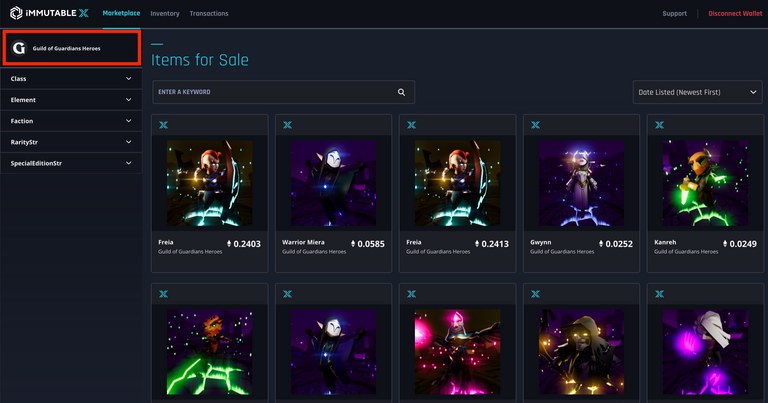768x403 pixels.
Task: Click X icon on Gwynn card
Action: (x=535, y=125)
